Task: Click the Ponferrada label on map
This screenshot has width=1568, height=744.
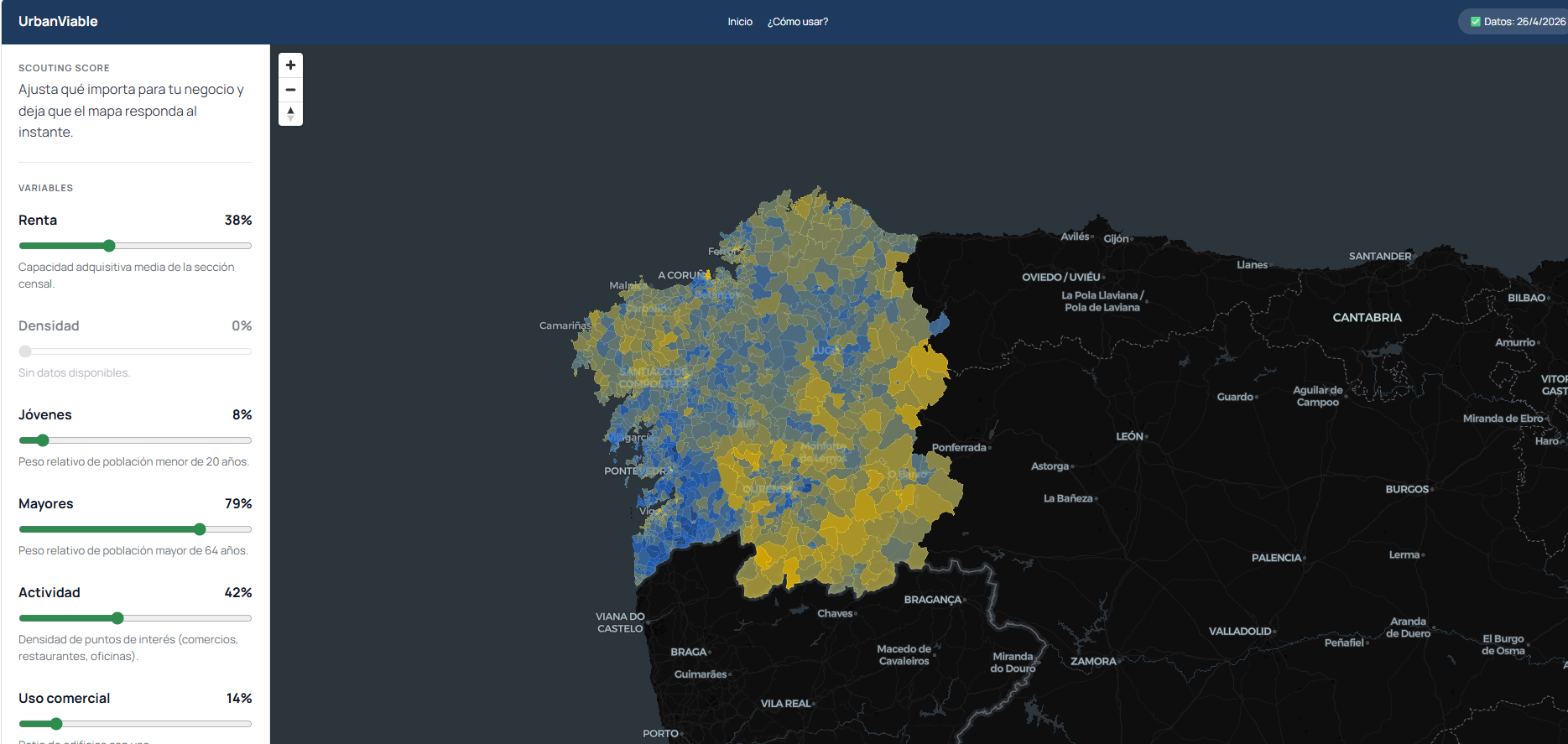Action: pyautogui.click(x=959, y=447)
